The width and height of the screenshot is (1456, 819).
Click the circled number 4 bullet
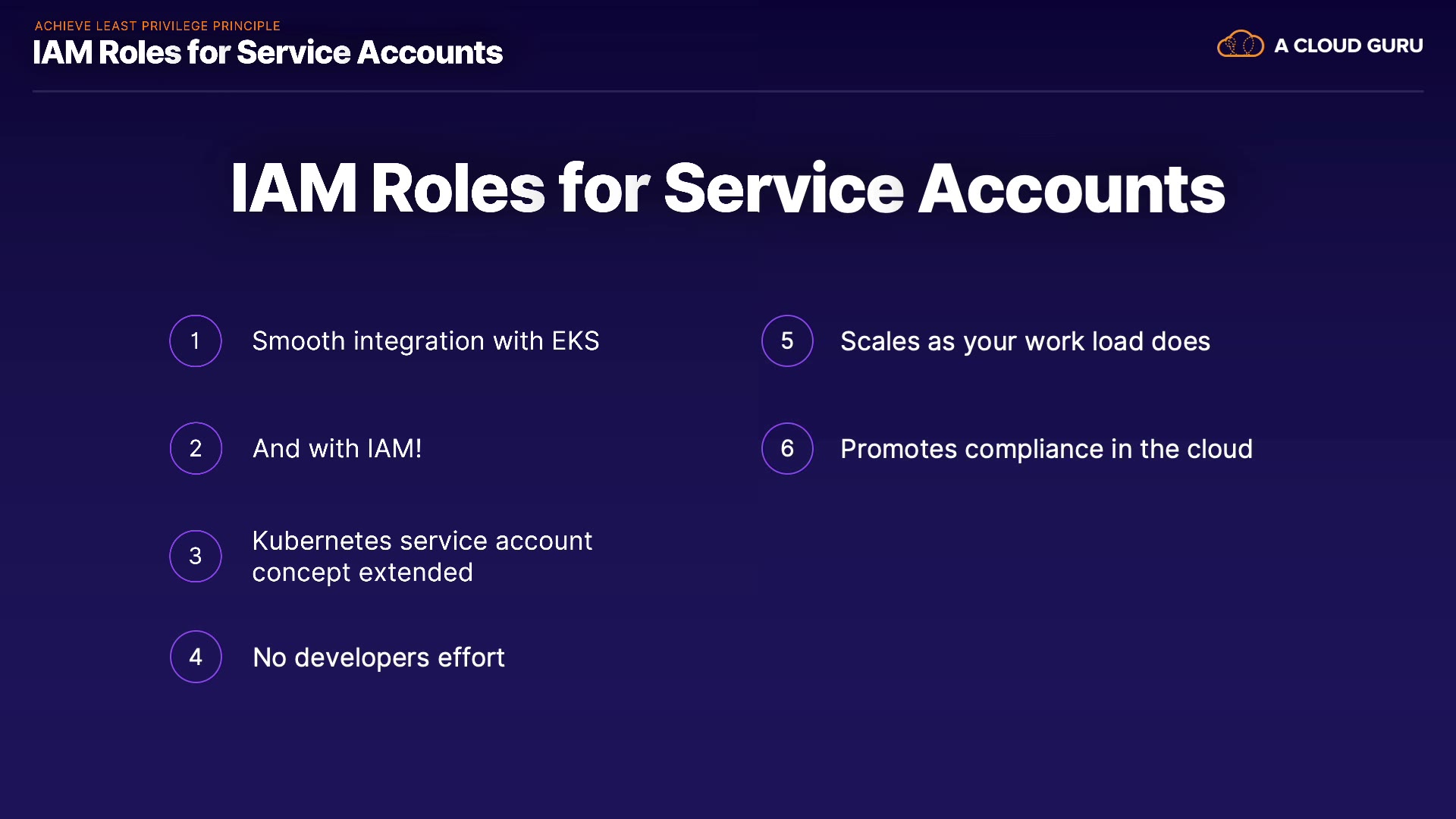196,657
